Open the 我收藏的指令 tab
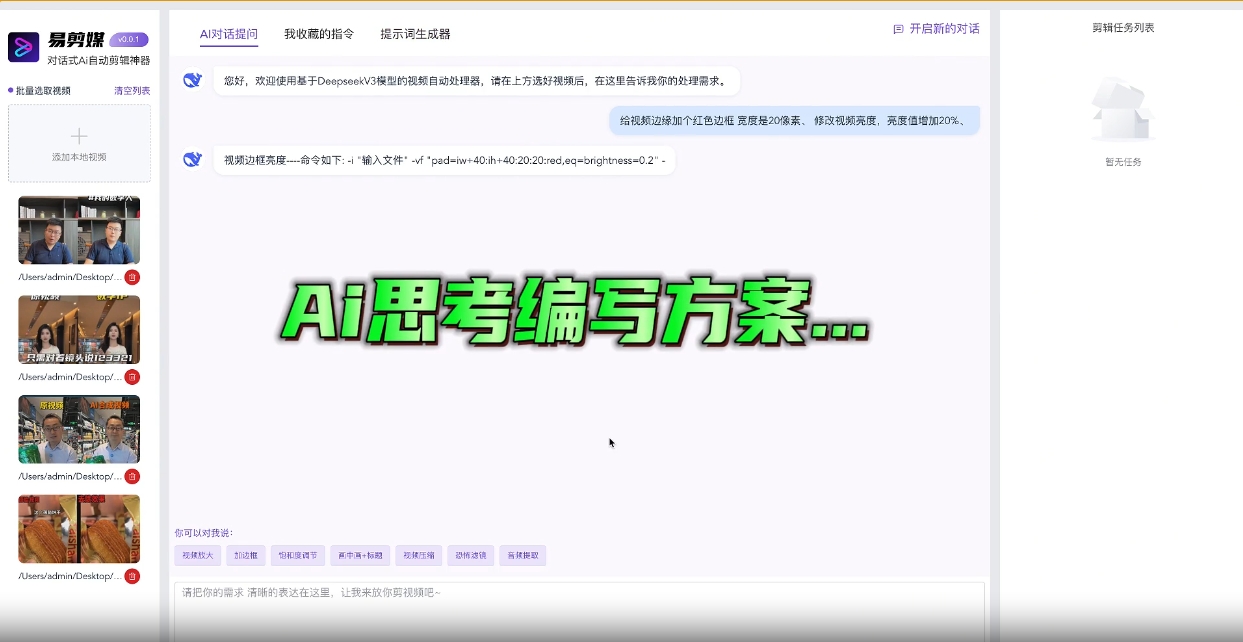Screen dimensions: 1243x642 point(319,34)
